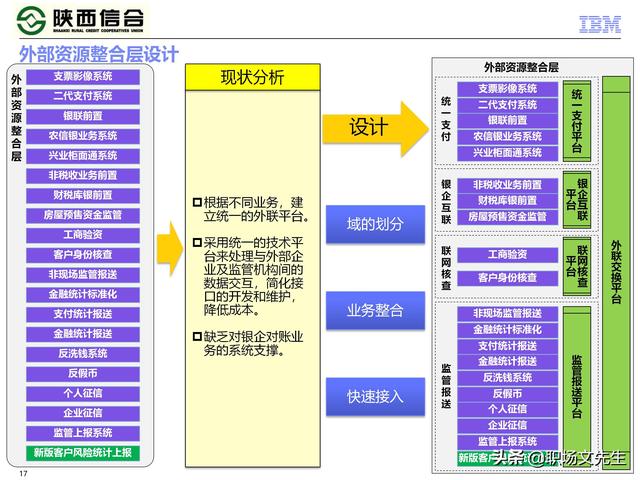Image resolution: width=640 pixels, height=480 pixels.
Task: Select the green 银企互联平台 bar
Action: click(x=576, y=200)
